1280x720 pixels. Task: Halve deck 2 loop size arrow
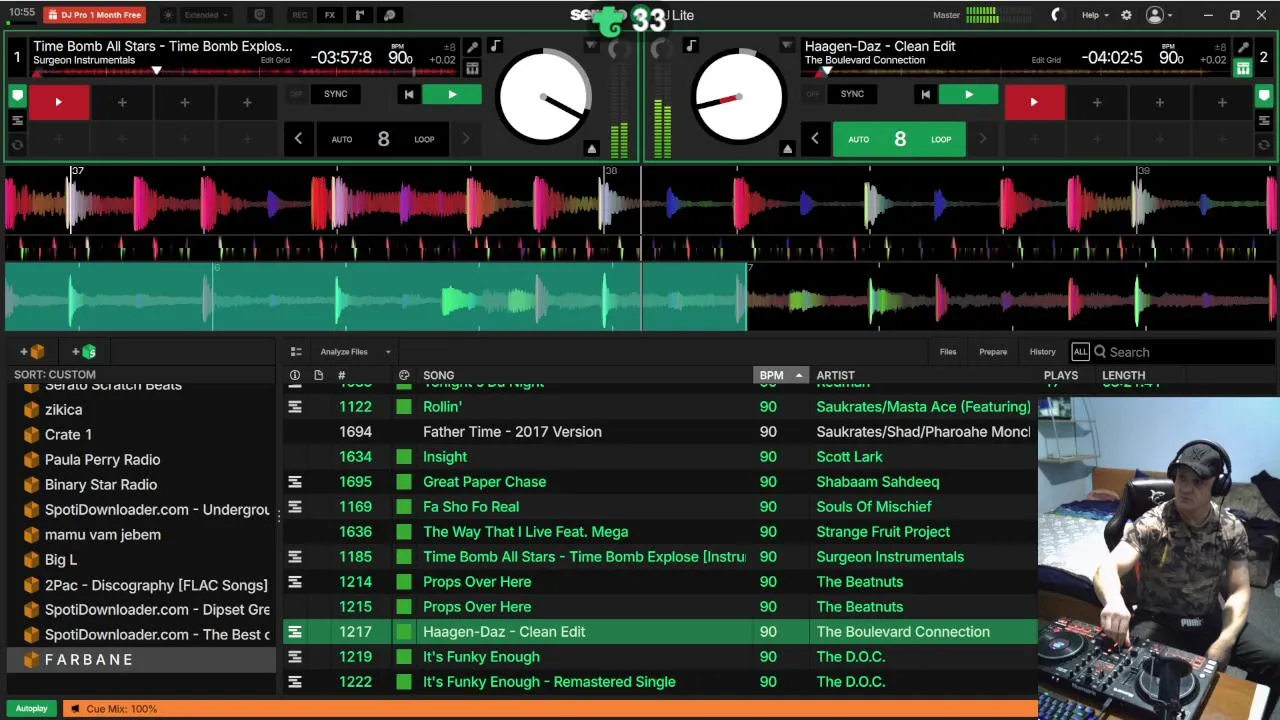(x=815, y=139)
